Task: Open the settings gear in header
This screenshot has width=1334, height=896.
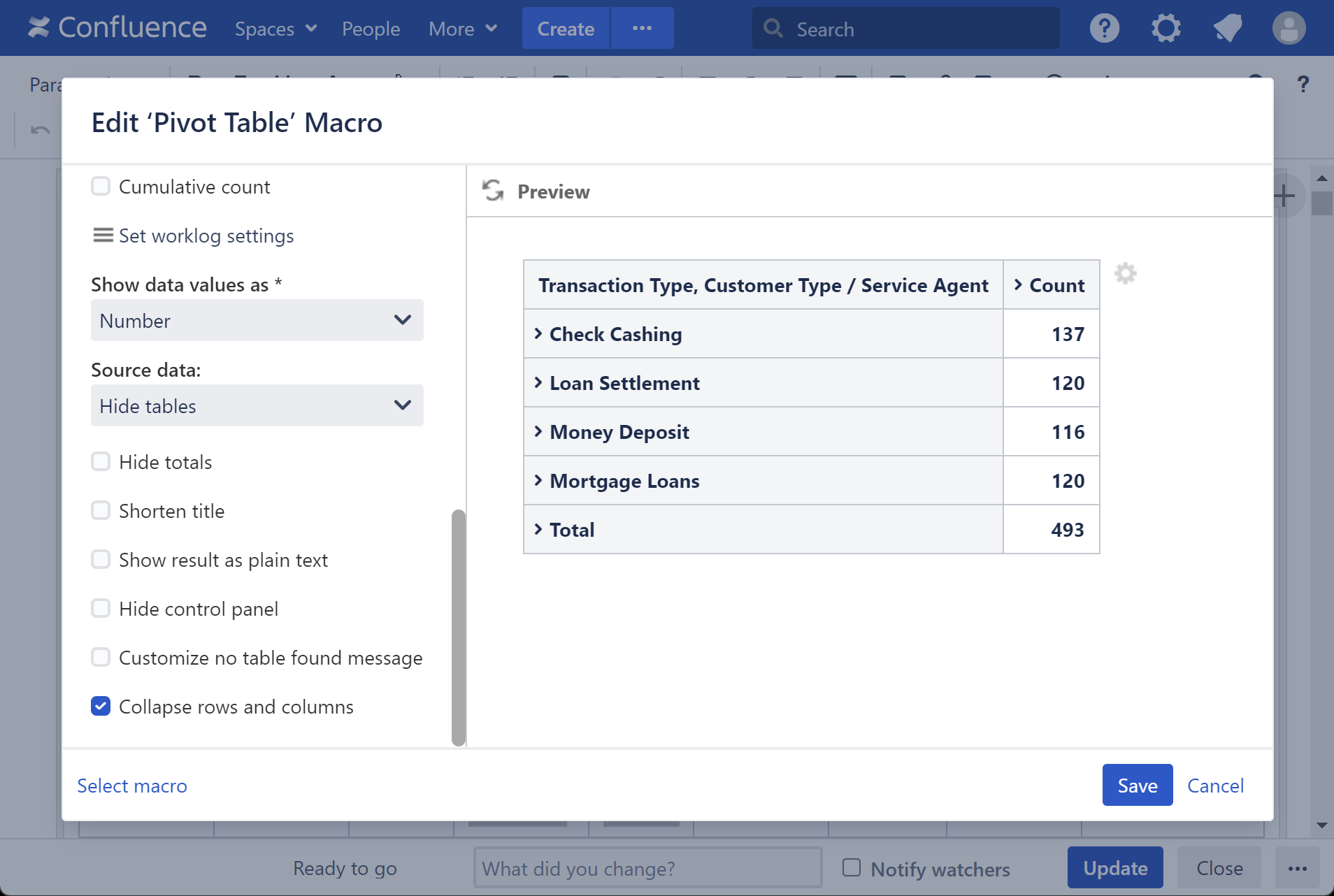Action: [1166, 29]
